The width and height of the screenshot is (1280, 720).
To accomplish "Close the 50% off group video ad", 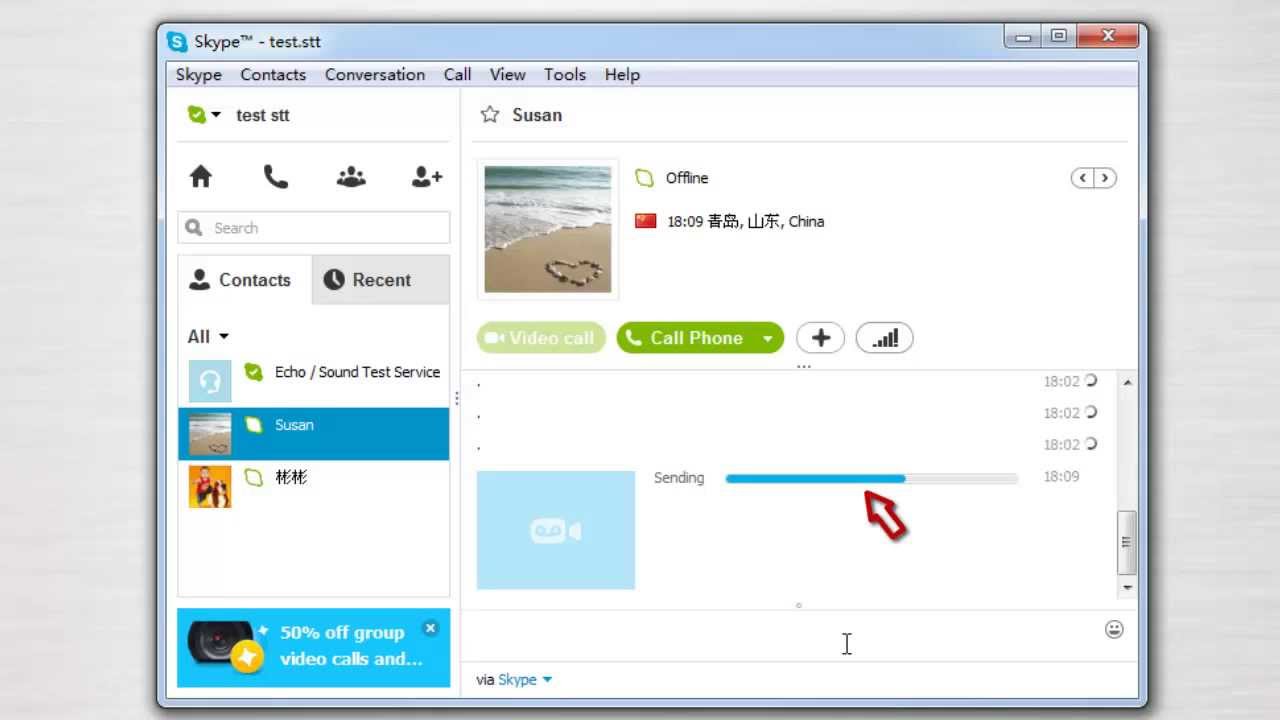I will point(431,628).
